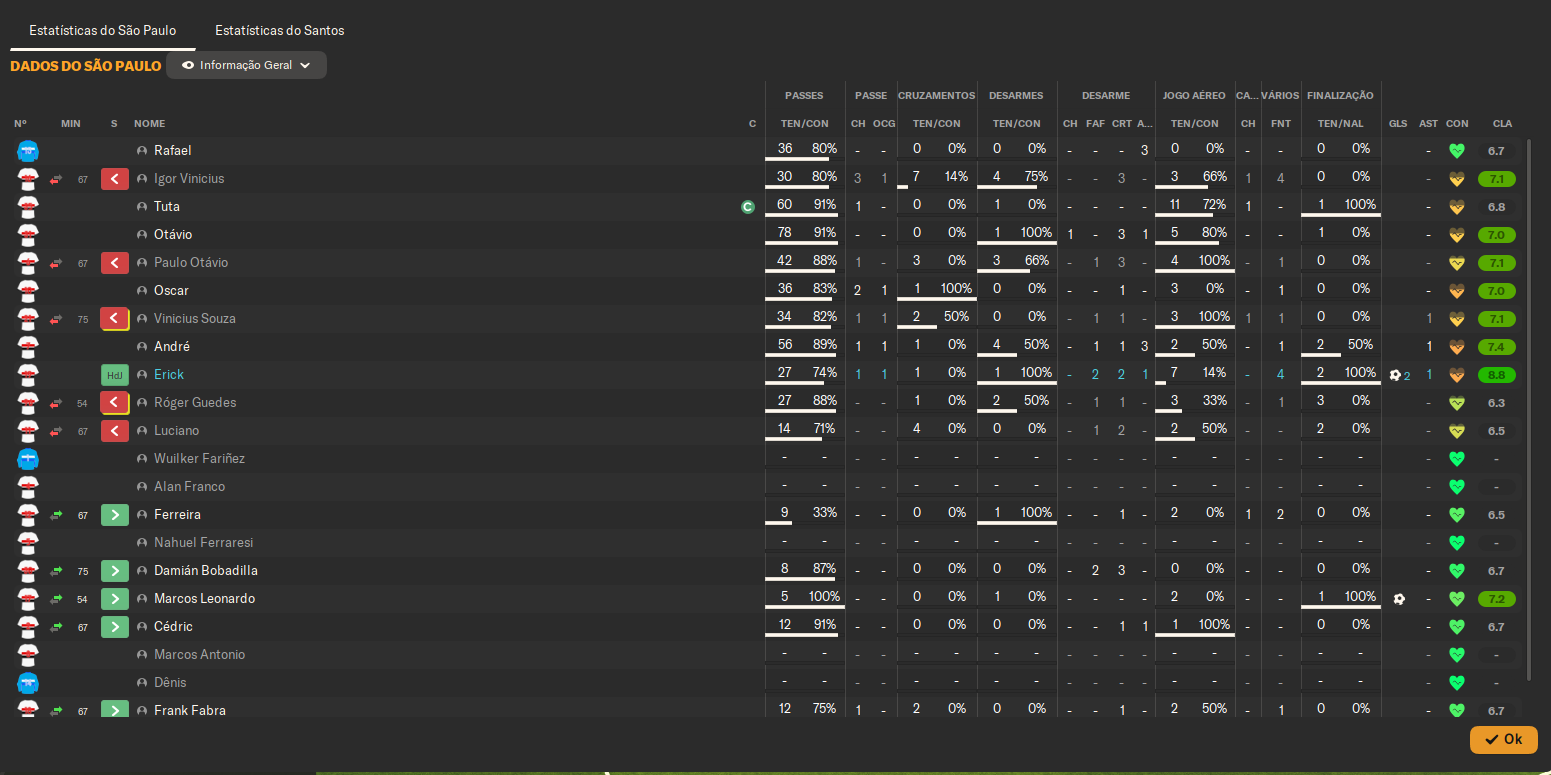The width and height of the screenshot is (1551, 775).
Task: Click Marcos Leonardo's green substitution arrow box
Action: (x=115, y=599)
